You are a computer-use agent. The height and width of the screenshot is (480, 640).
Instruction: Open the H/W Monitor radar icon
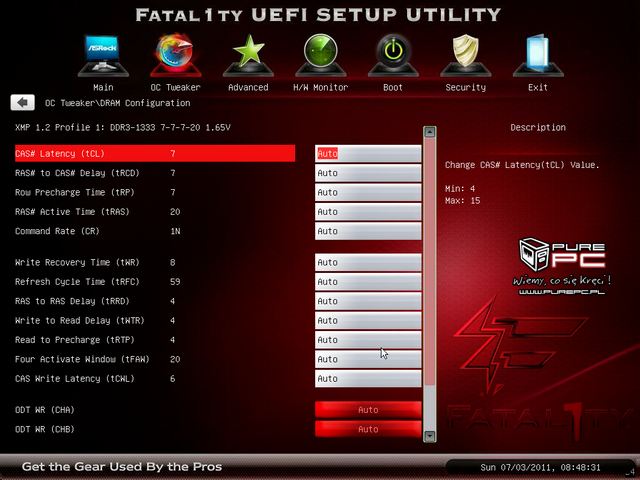tap(320, 56)
